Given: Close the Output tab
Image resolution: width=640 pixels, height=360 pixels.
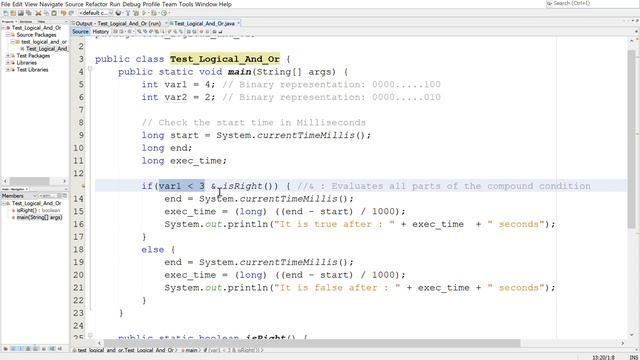Looking at the screenshot, I should 166,23.
